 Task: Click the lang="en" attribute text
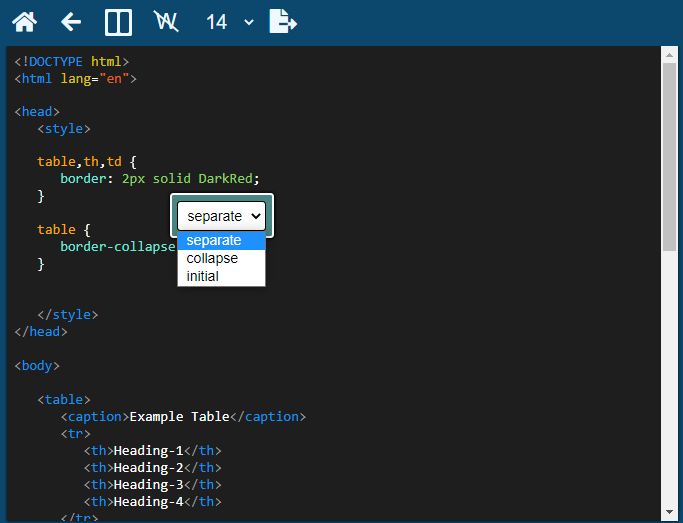pos(95,79)
